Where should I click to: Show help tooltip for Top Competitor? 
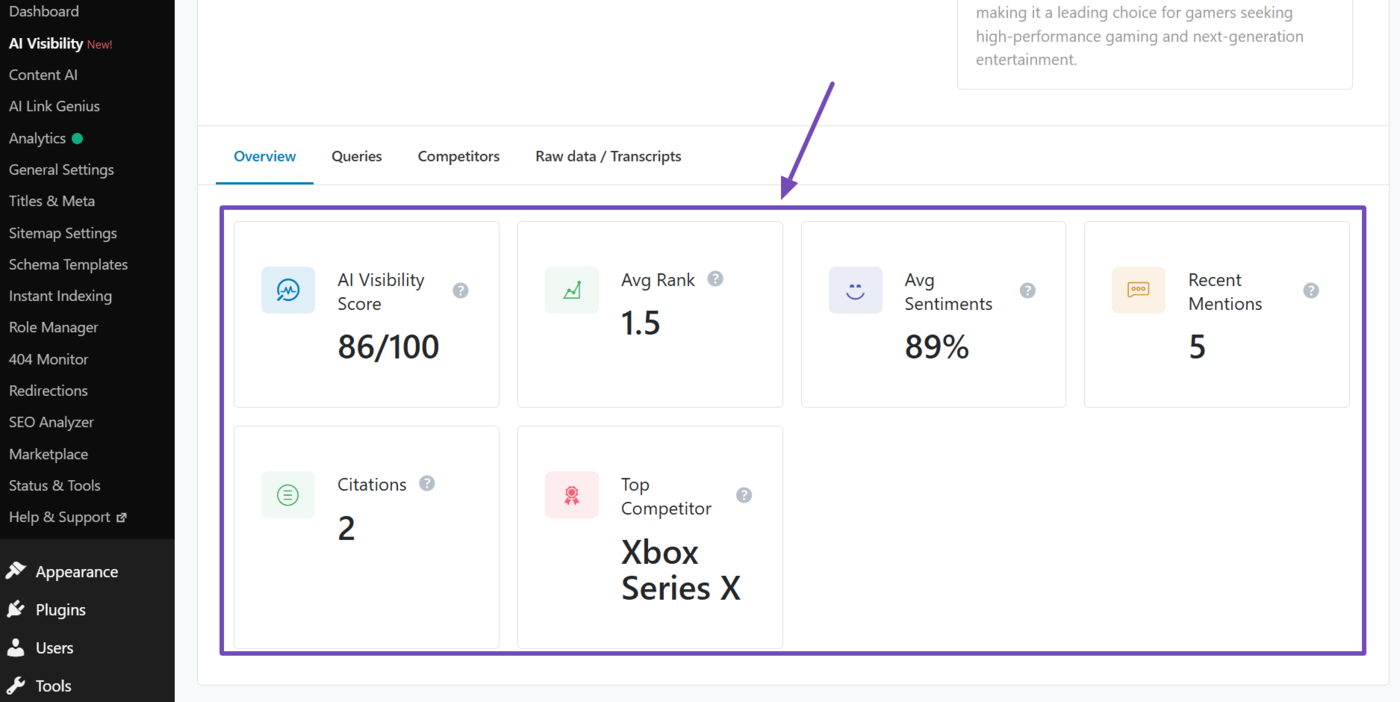(744, 496)
